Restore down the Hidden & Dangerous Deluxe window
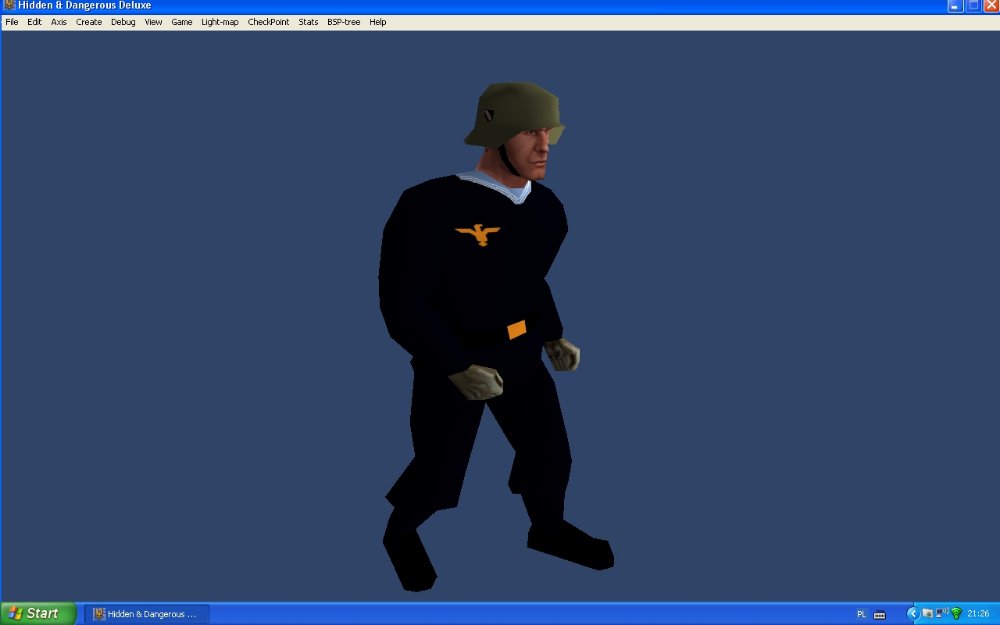The width and height of the screenshot is (1000, 625). (x=973, y=6)
